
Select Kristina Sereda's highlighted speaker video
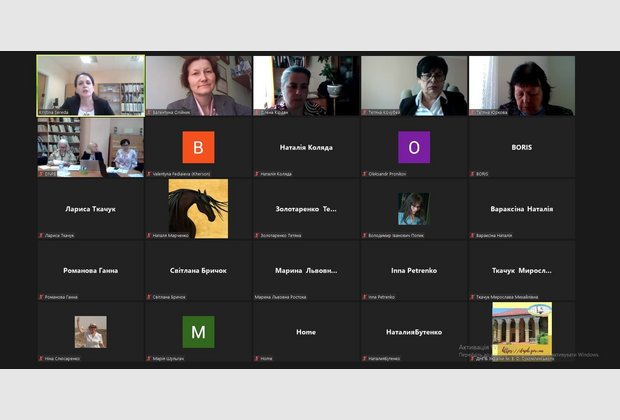click(90, 85)
